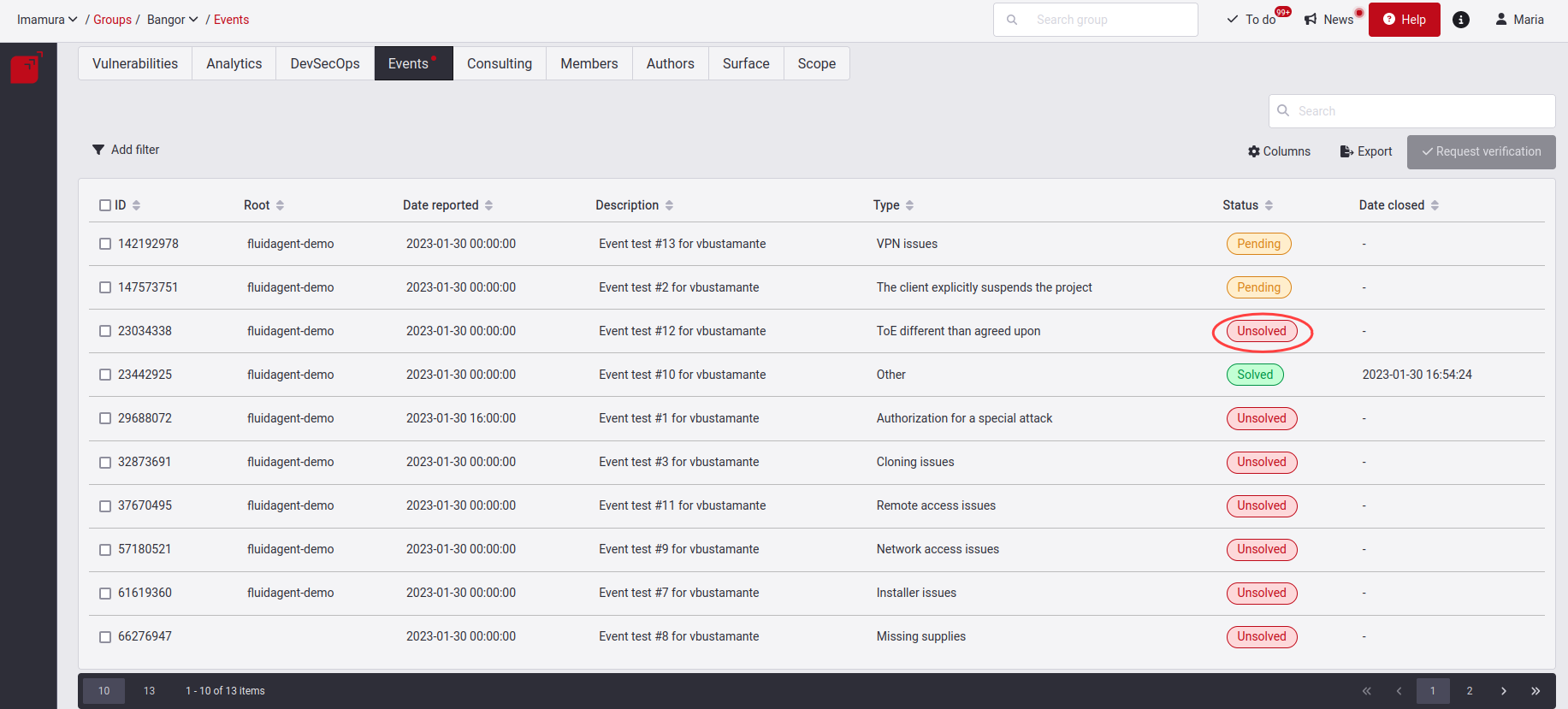The width and height of the screenshot is (1568, 709).
Task: Jump to last page double-chevron
Action: [1535, 691]
